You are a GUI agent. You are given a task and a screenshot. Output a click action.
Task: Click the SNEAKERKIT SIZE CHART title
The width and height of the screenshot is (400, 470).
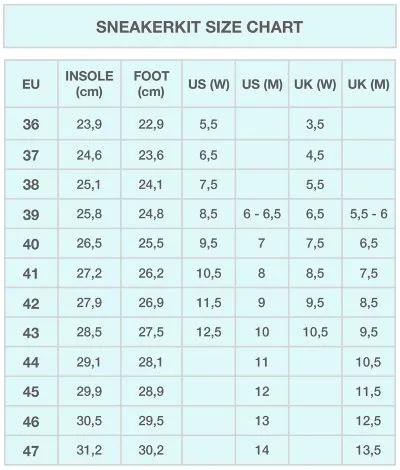(199, 27)
